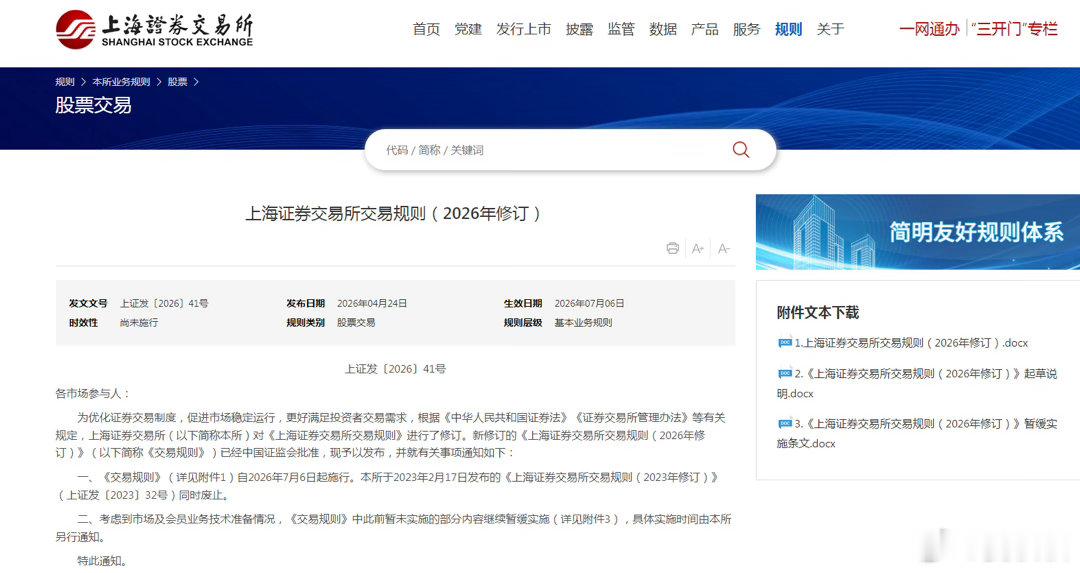Open the 产品 nav menu
The image size is (1080, 573).
click(705, 29)
